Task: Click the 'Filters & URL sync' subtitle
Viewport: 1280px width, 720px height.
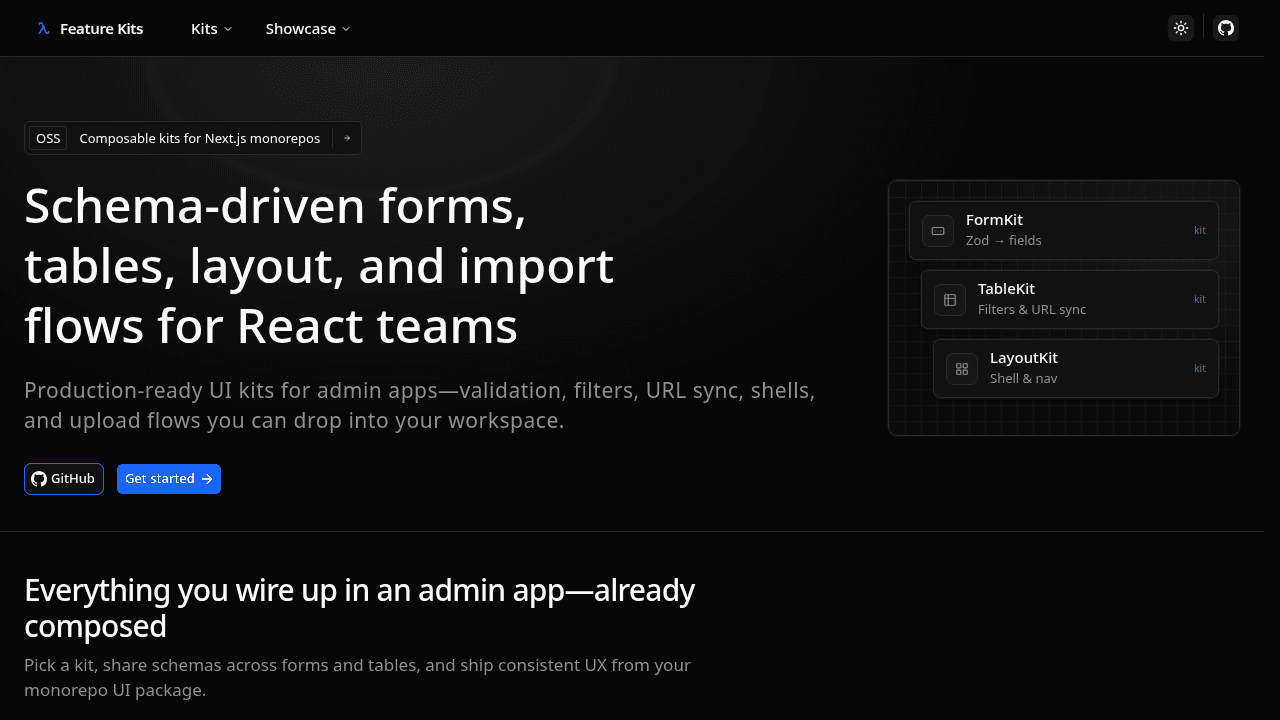Action: coord(1032,310)
